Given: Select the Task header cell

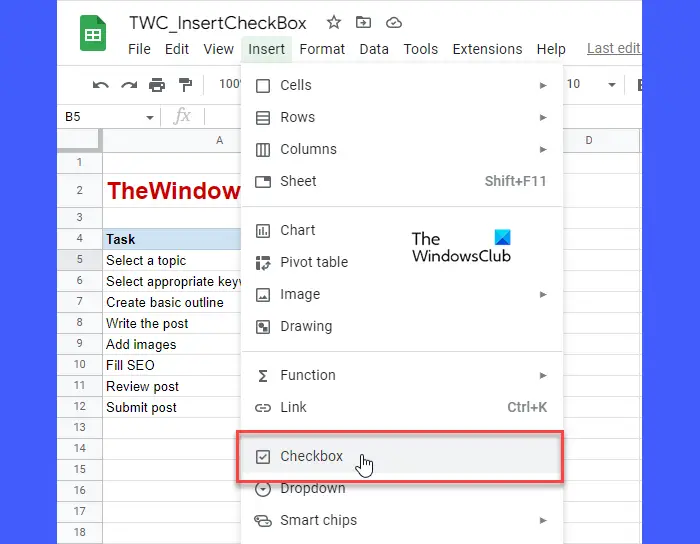Looking at the screenshot, I should pyautogui.click(x=172, y=239).
